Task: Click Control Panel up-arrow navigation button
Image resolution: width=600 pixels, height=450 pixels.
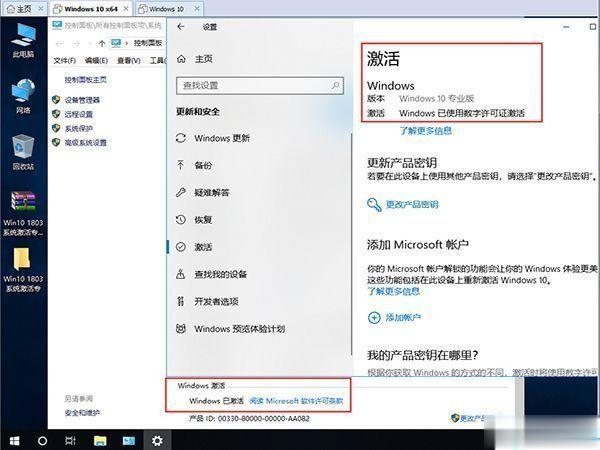Action: pyautogui.click(x=102, y=43)
